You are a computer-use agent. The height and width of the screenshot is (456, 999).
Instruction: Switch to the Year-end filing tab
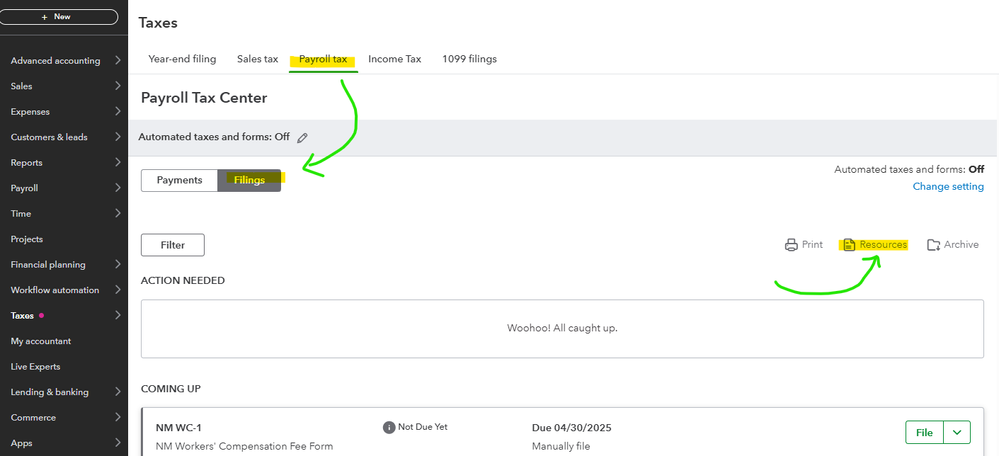tap(182, 59)
